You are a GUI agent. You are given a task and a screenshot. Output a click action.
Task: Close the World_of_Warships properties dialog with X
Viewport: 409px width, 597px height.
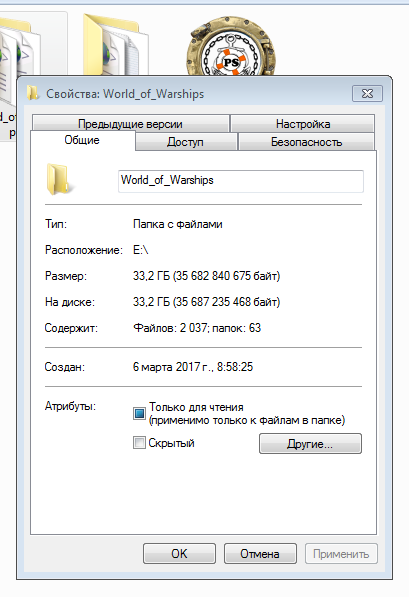367,93
